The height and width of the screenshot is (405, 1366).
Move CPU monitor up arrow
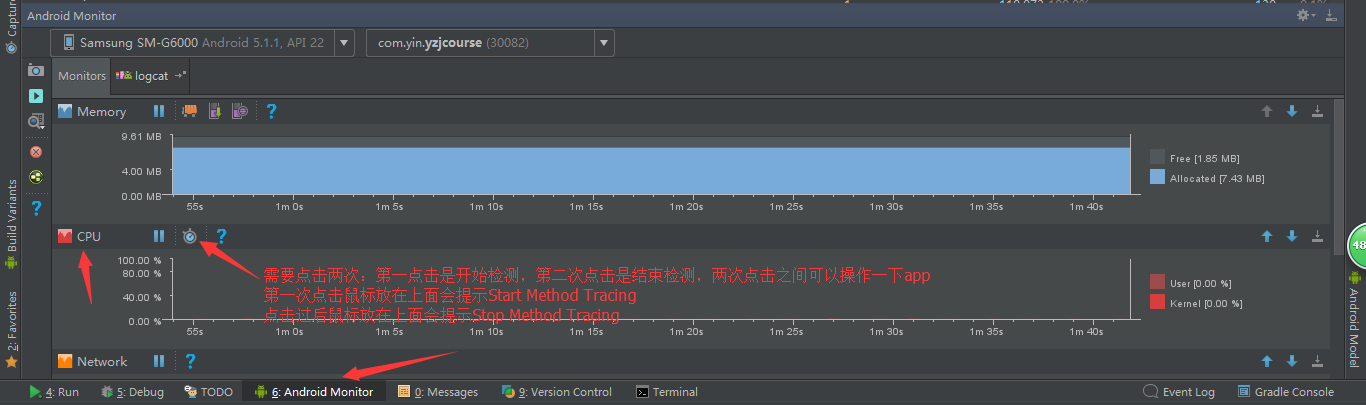click(x=1267, y=236)
